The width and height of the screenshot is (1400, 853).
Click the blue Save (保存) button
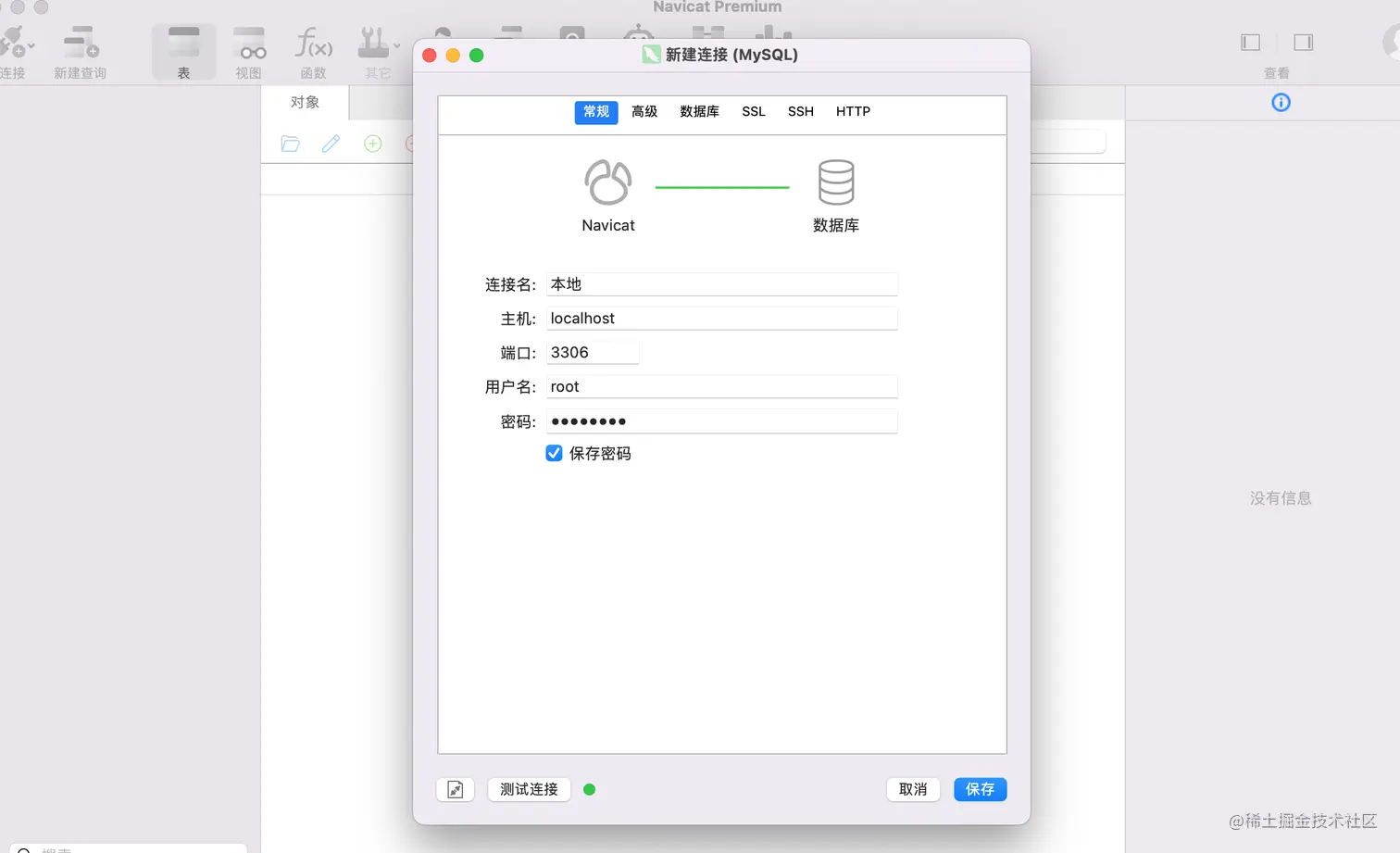coord(980,790)
